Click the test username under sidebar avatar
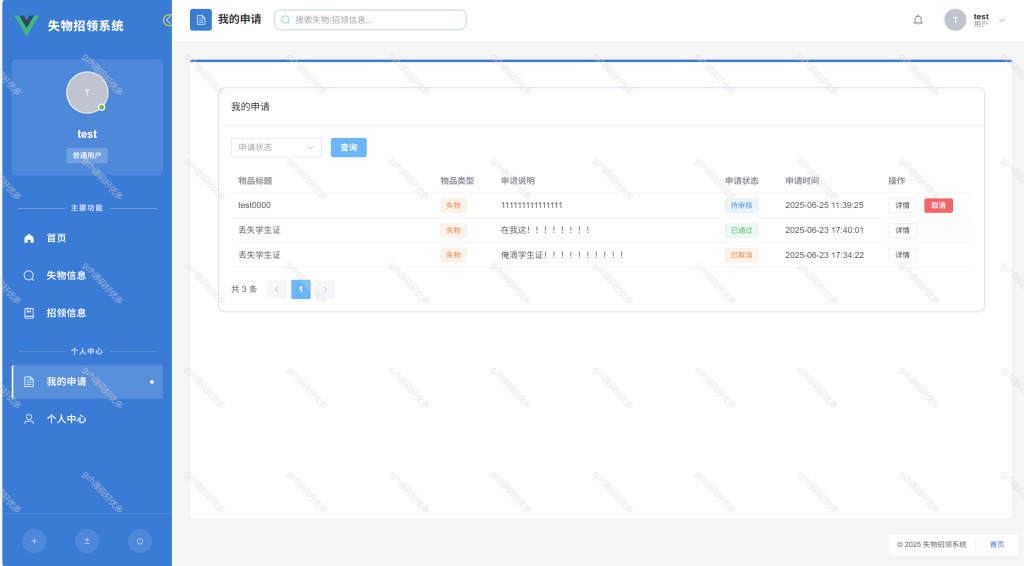 point(87,134)
